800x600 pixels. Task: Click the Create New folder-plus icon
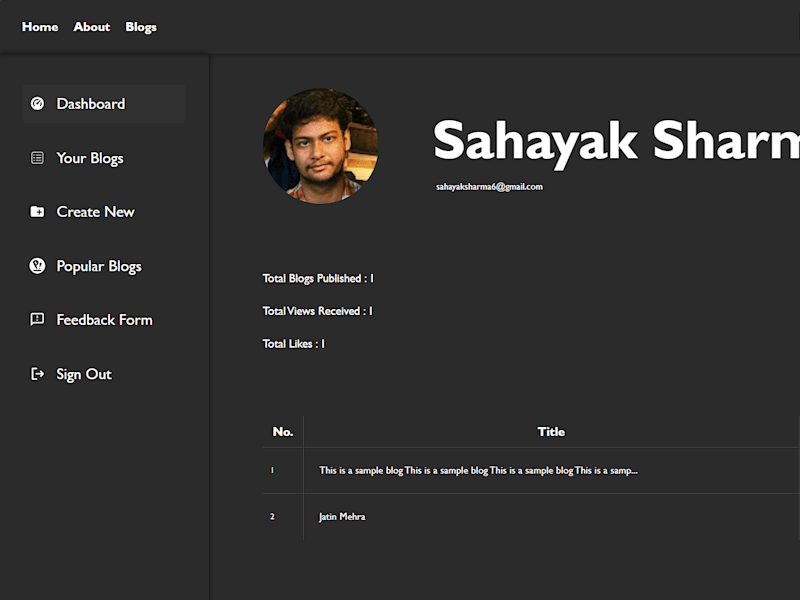pos(37,212)
